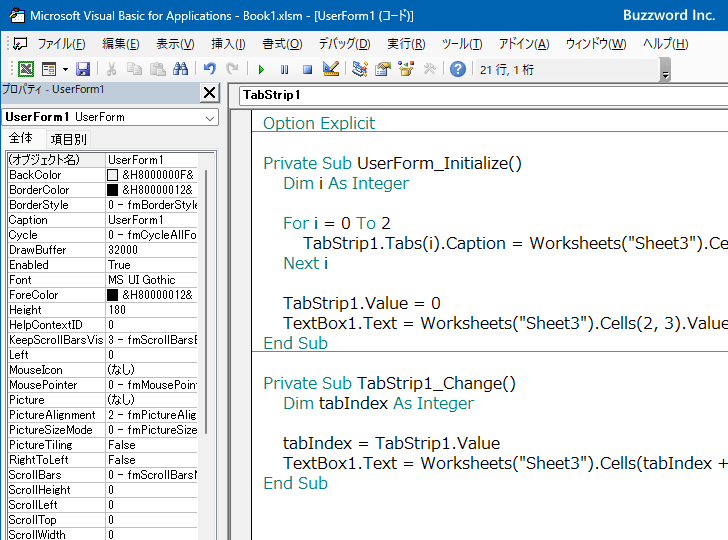
Task: Click the BorderColor black color swatch
Action: coord(112,190)
